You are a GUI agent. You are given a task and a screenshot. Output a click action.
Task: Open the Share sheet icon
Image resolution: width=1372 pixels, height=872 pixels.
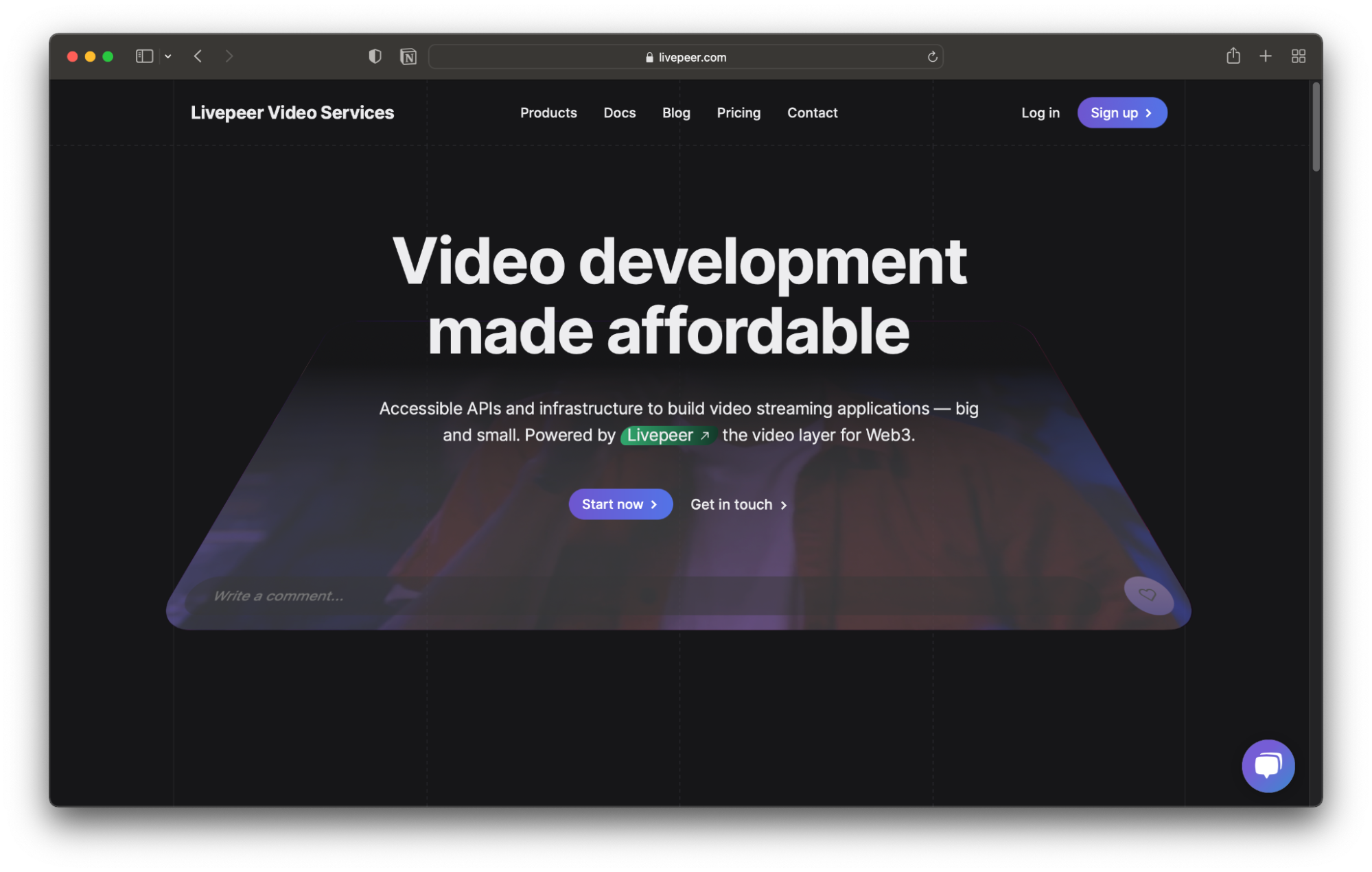point(1233,56)
